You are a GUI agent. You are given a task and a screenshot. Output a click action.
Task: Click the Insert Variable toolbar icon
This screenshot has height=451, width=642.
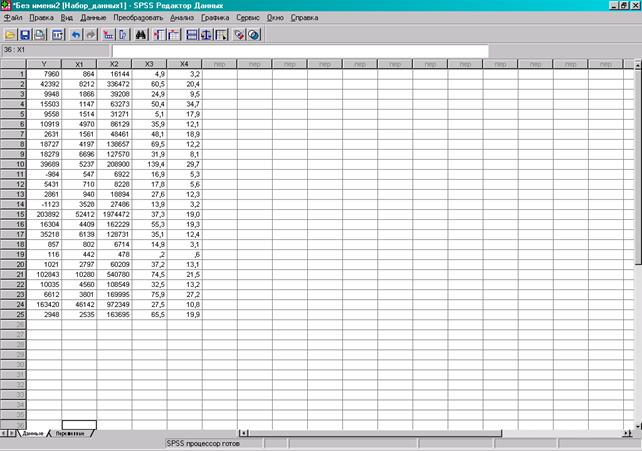(x=174, y=35)
